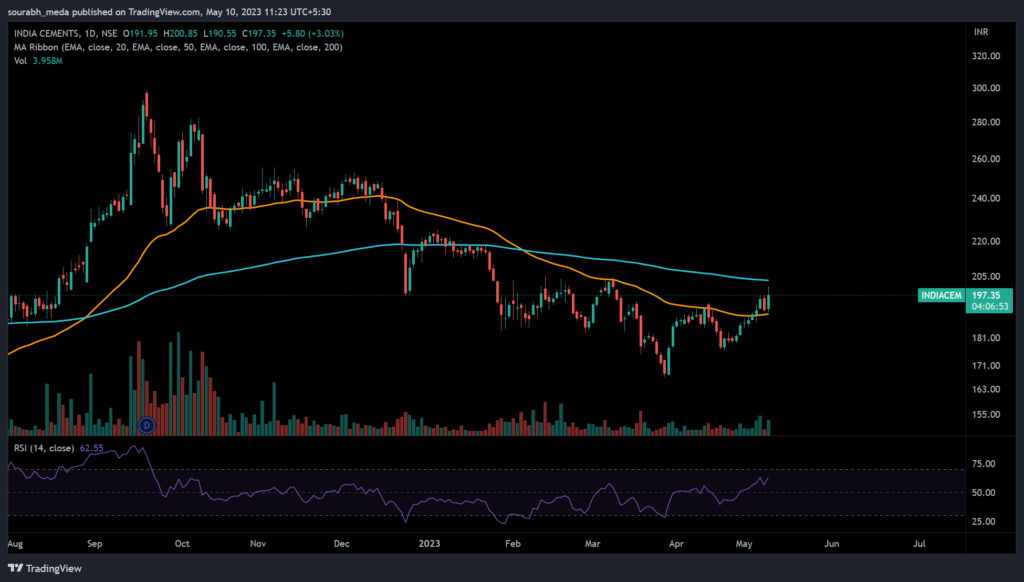Click the 181.00 price axis label

tap(985, 338)
